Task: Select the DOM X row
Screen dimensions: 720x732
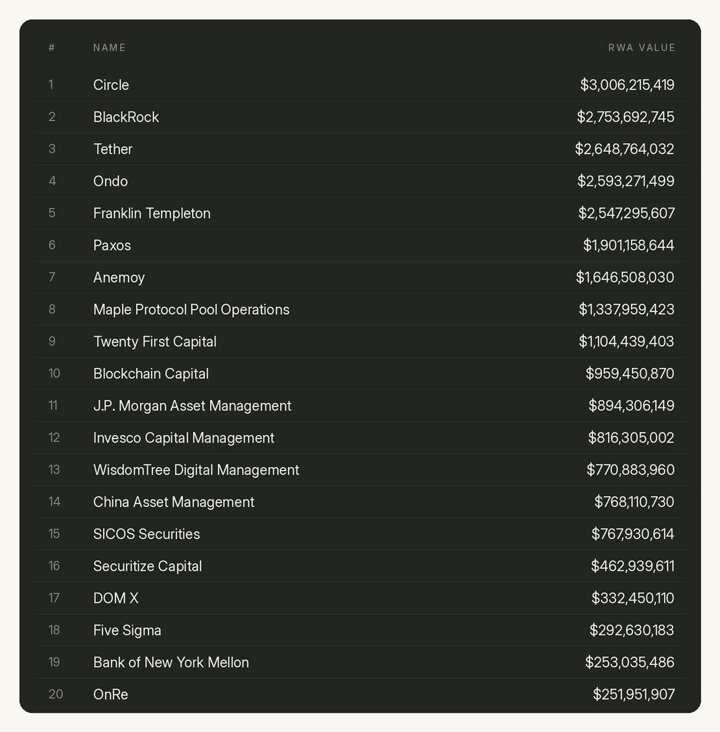Action: [x=360, y=598]
